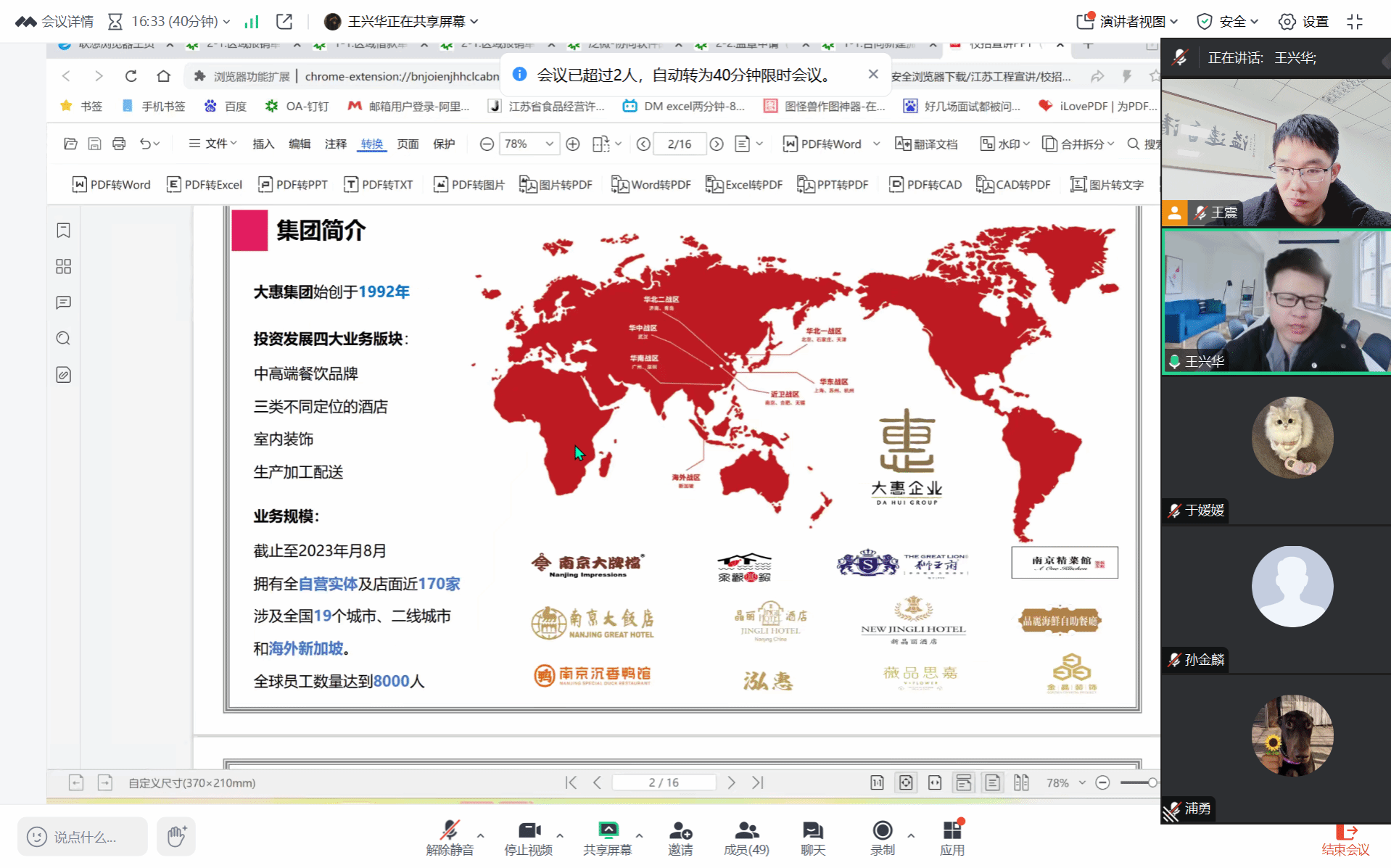1391x868 pixels.
Task: Click PDF转Excel conversion button
Action: coord(205,184)
